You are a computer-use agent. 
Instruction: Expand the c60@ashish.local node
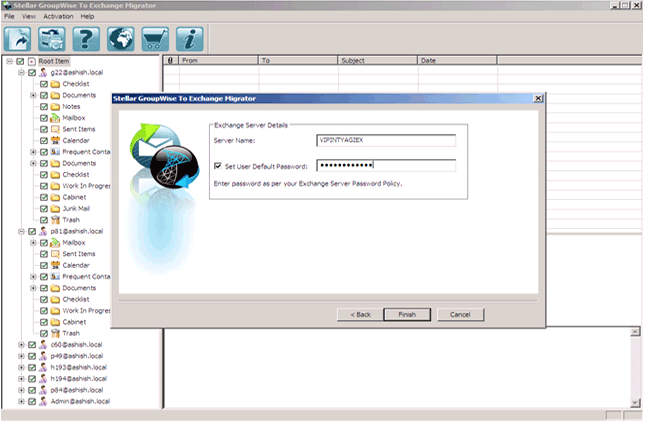(21, 345)
